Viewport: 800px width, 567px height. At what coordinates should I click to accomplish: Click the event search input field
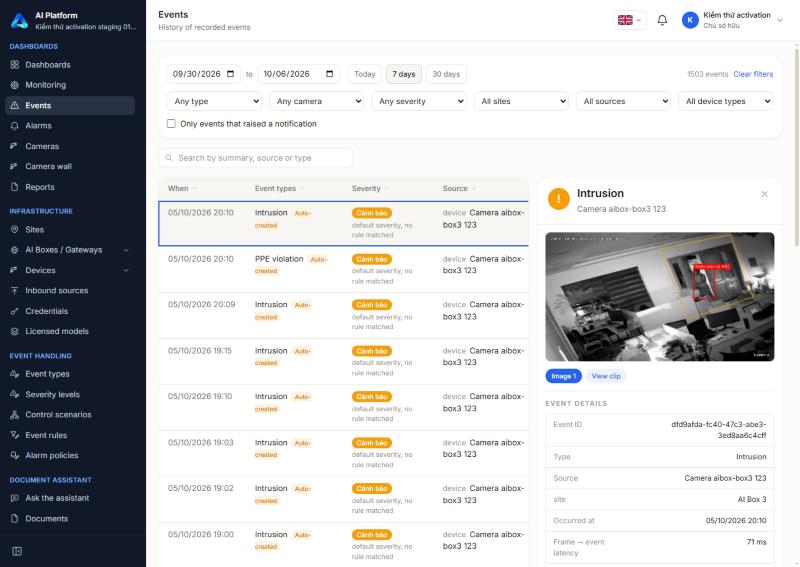tap(256, 158)
